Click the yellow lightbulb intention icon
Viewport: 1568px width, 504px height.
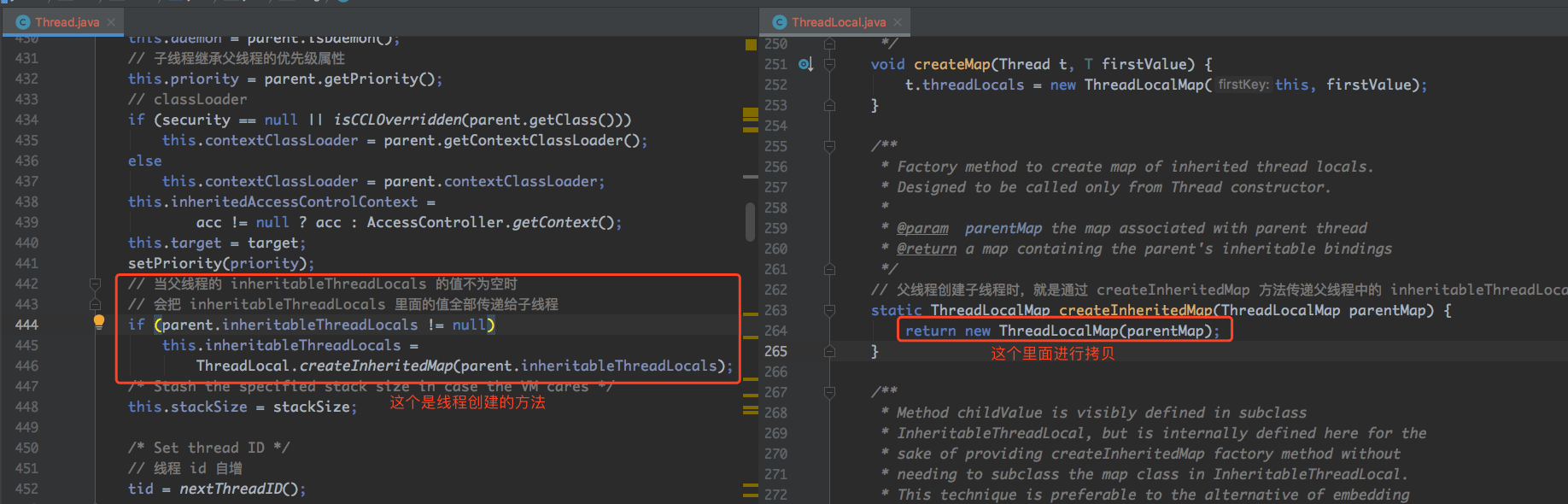99,322
